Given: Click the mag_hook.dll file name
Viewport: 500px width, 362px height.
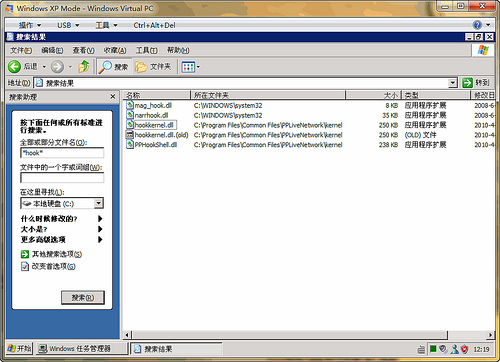Looking at the screenshot, I should coord(153,105).
